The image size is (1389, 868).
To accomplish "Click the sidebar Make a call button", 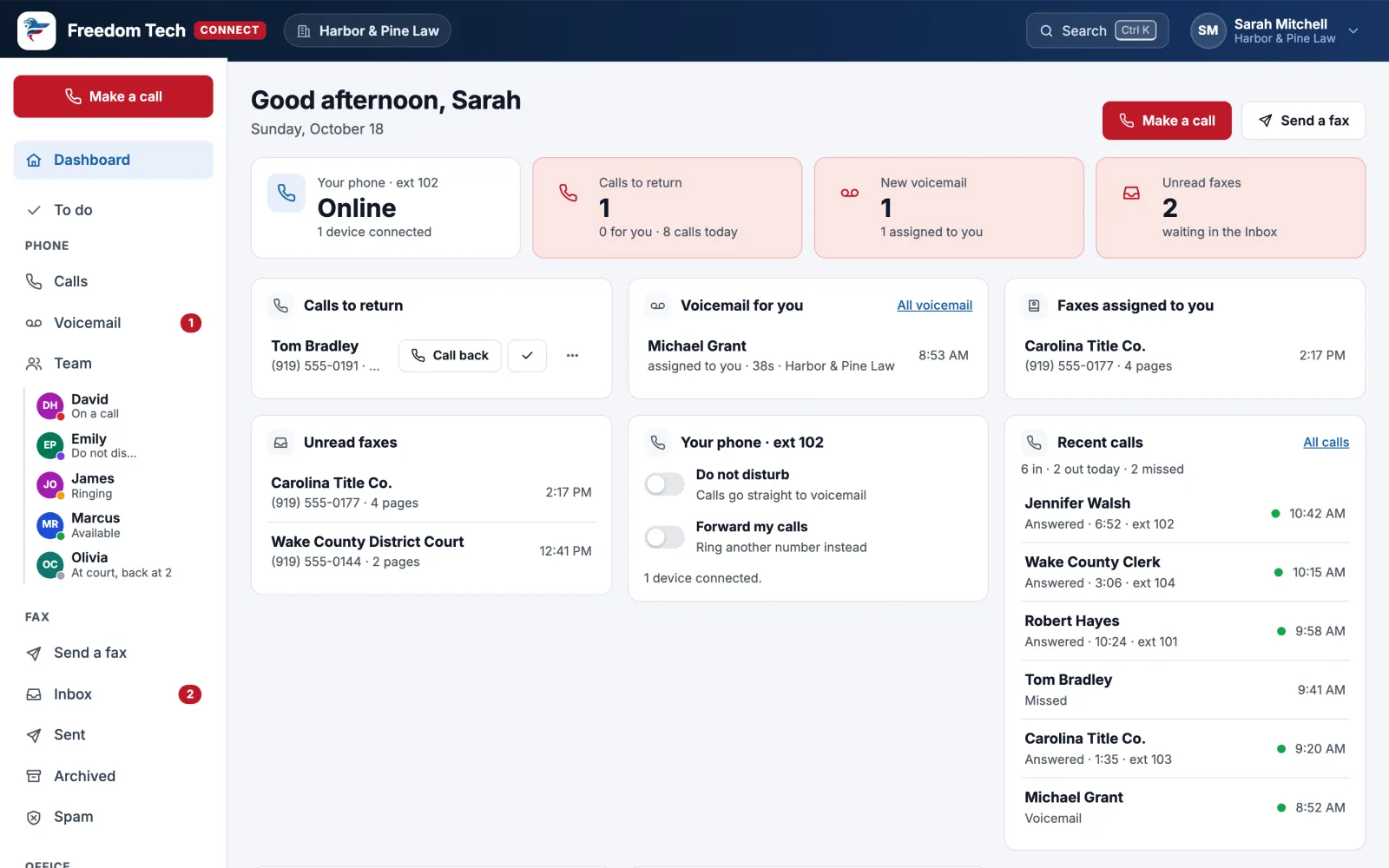I will point(113,96).
